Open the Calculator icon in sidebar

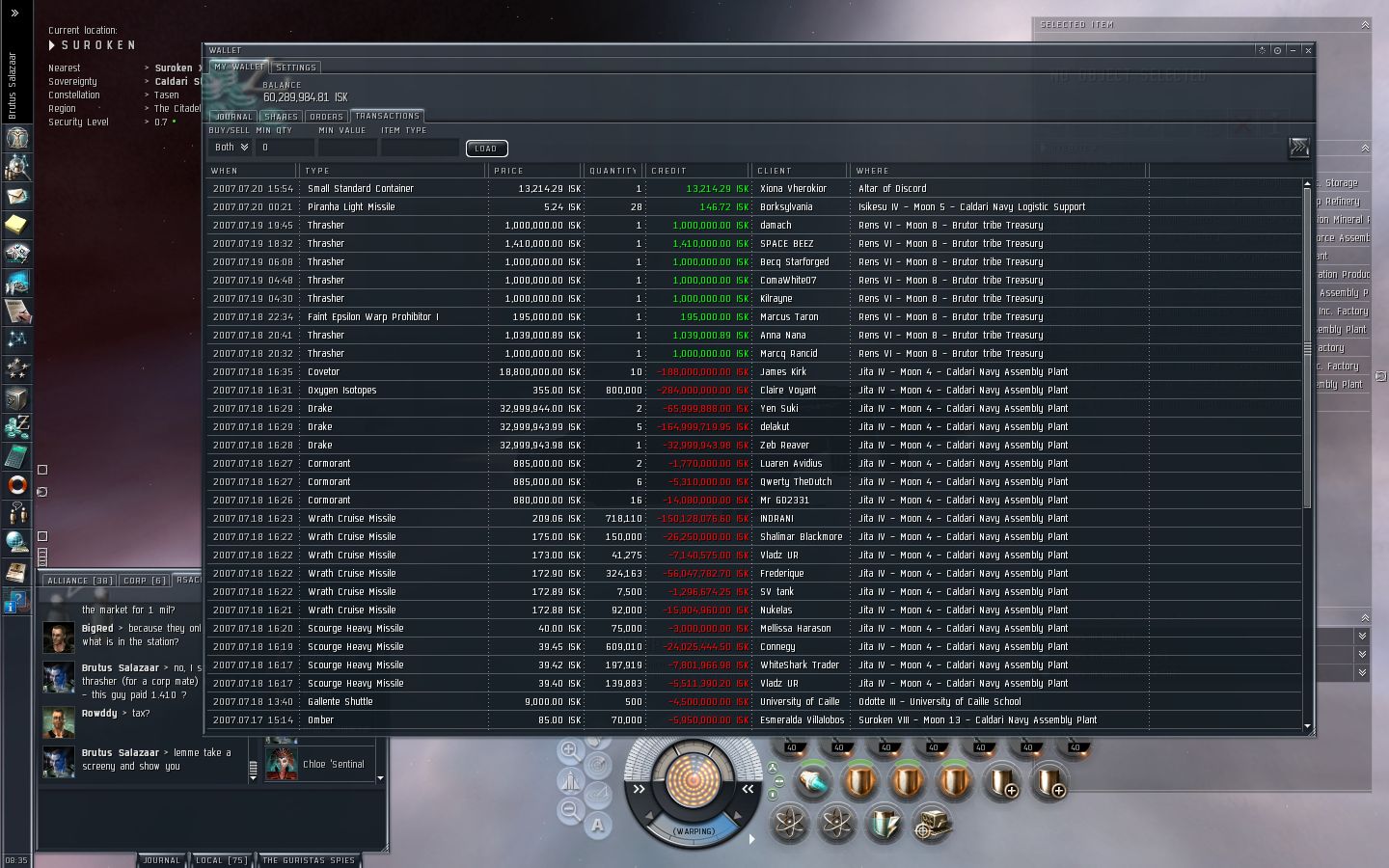pos(16,455)
